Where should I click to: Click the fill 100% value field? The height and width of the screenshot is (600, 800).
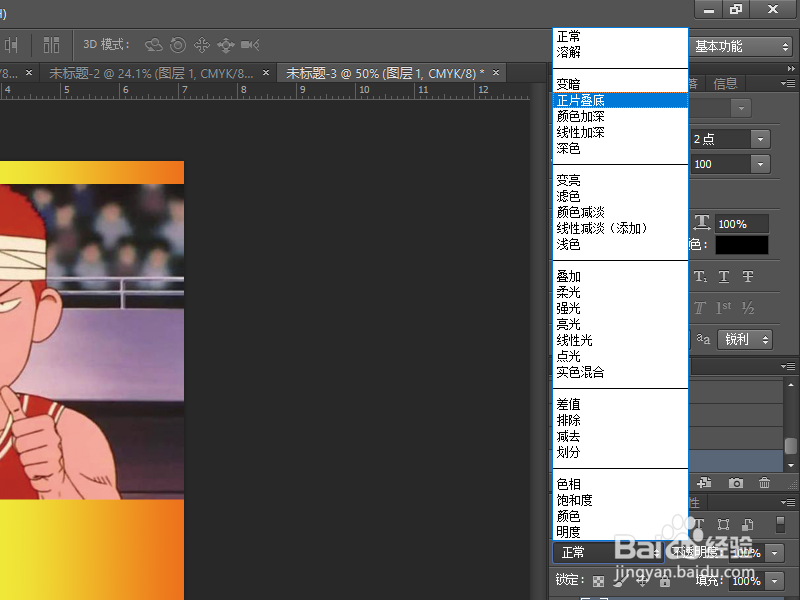point(746,581)
